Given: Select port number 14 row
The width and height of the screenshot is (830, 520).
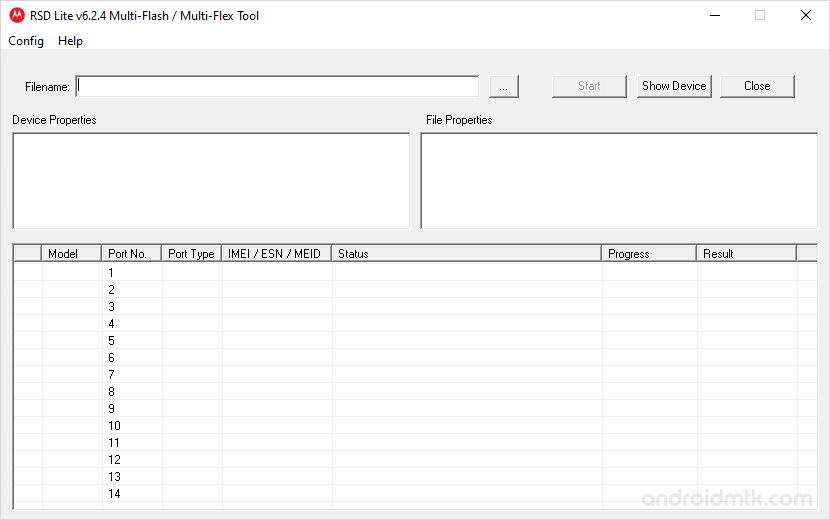Looking at the screenshot, I should click(416, 494).
